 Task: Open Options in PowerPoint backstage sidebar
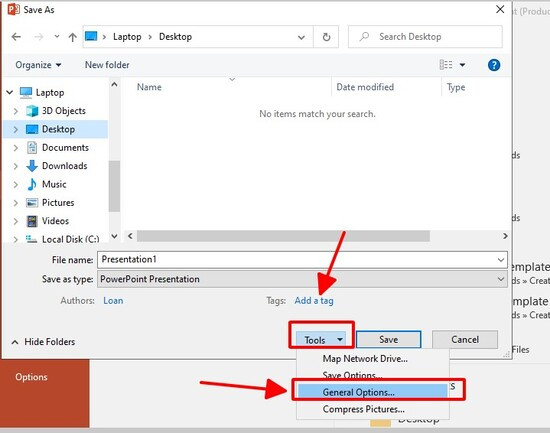tap(31, 377)
